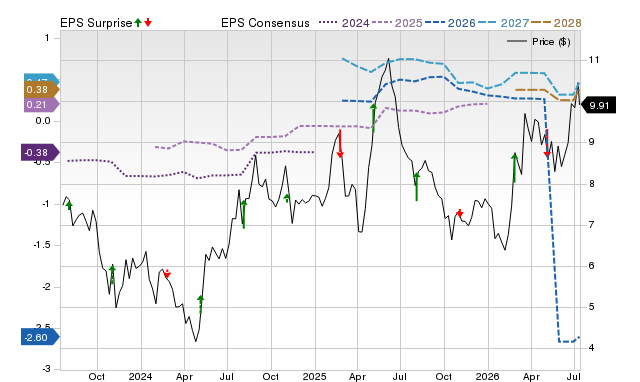Click the green EPS surprise arrow in August 2024
Screen dimensions: 640x382
[244, 214]
